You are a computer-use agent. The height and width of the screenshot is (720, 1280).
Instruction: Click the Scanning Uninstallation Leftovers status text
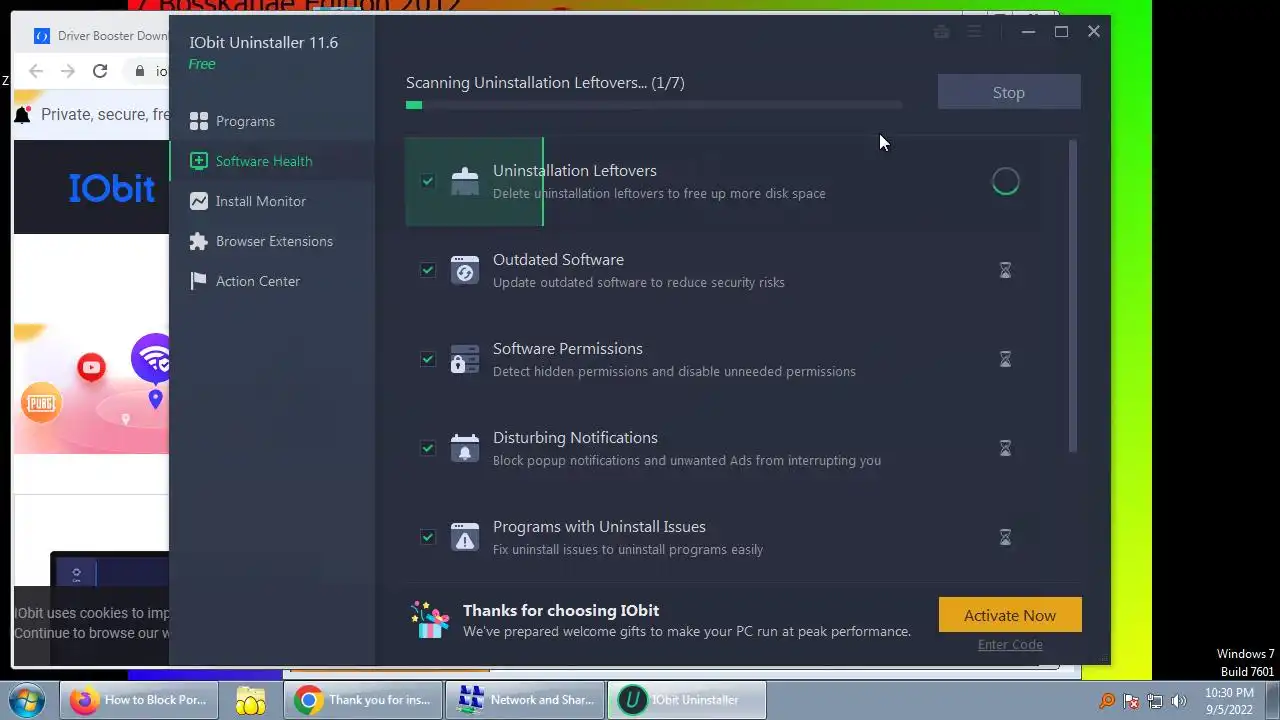[x=545, y=83]
